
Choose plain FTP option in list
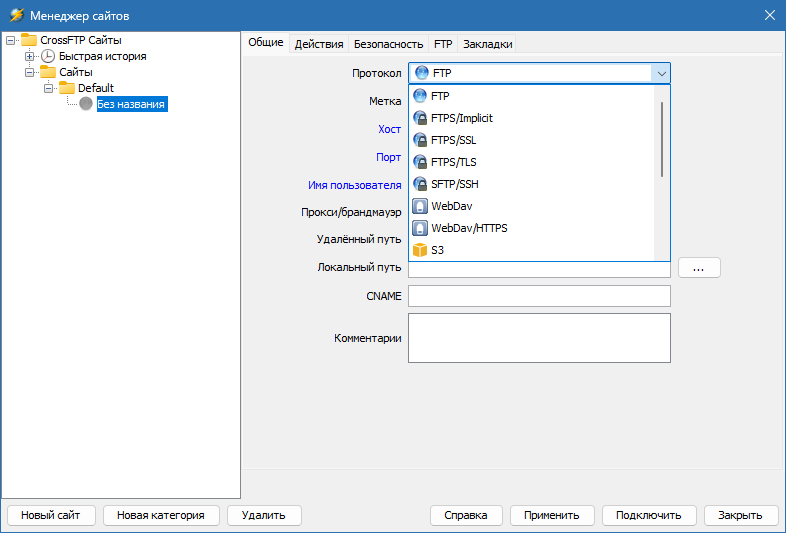(x=532, y=96)
